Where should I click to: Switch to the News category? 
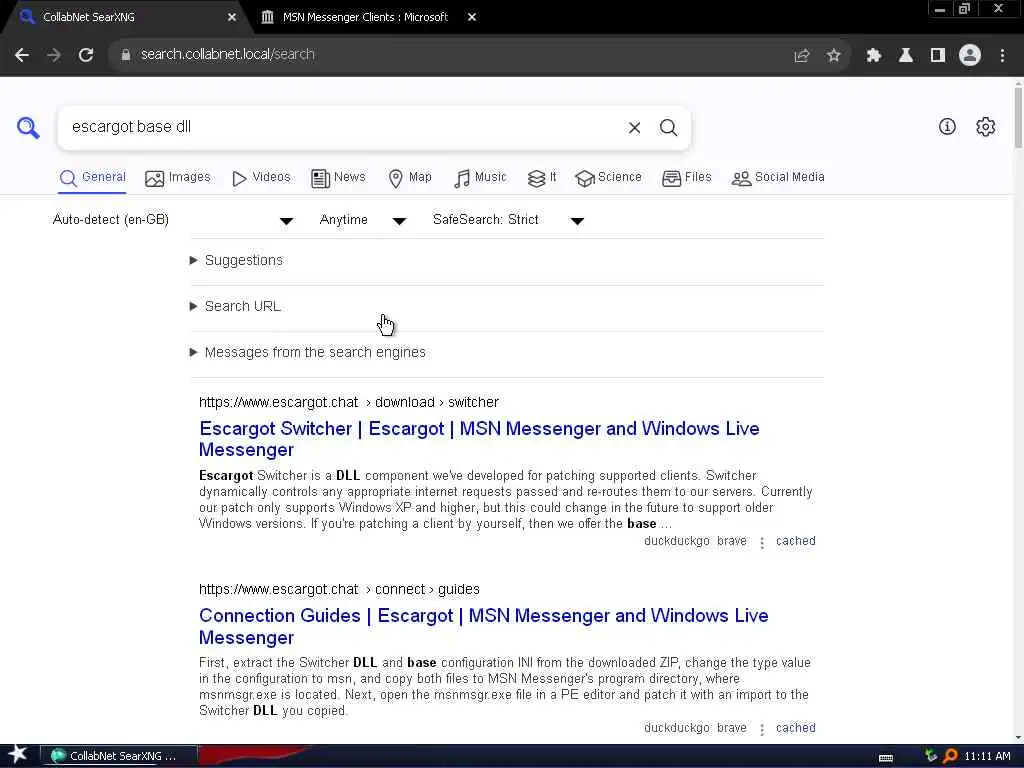[x=338, y=178]
